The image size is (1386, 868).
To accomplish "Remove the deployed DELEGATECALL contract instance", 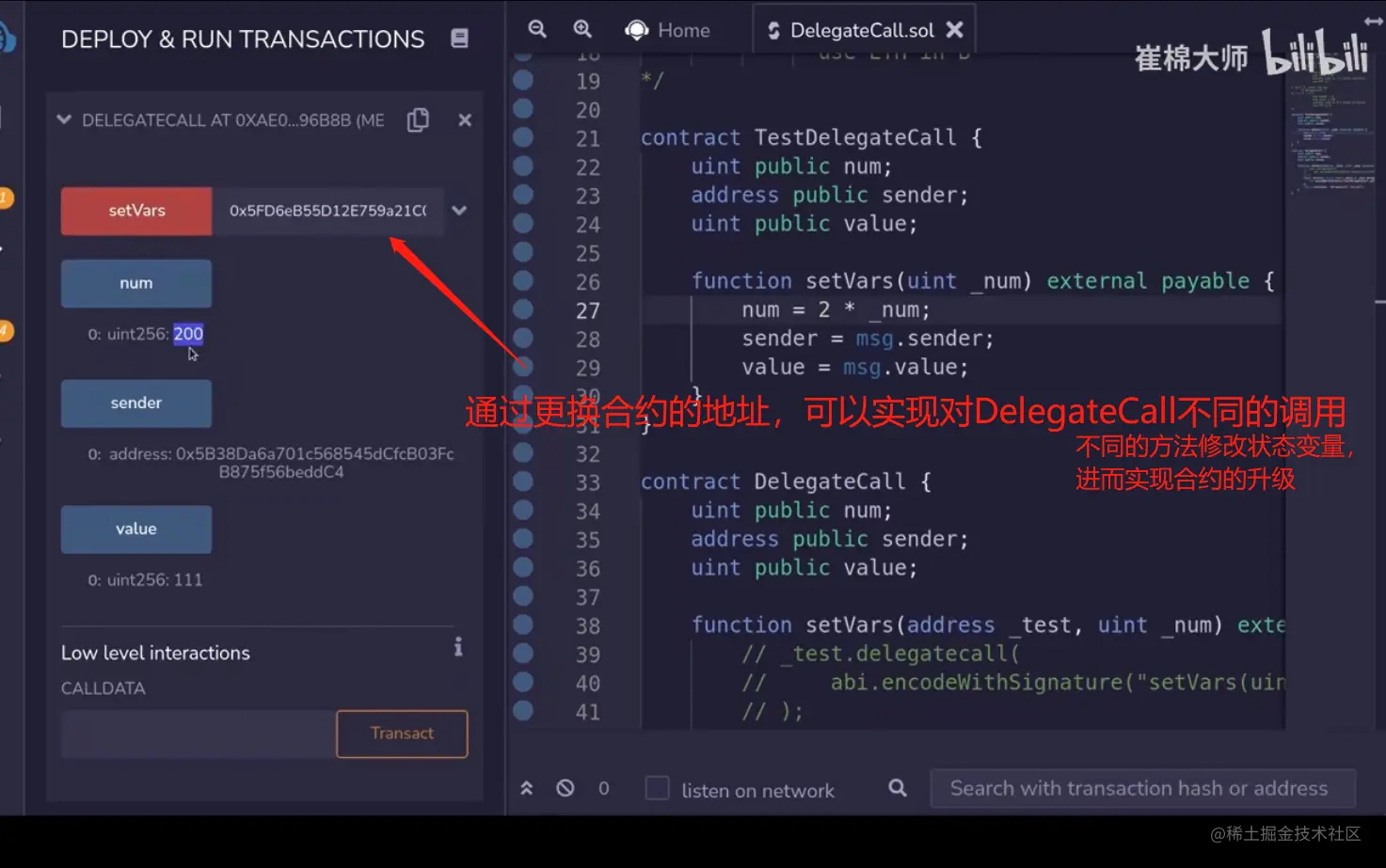I will click(465, 120).
